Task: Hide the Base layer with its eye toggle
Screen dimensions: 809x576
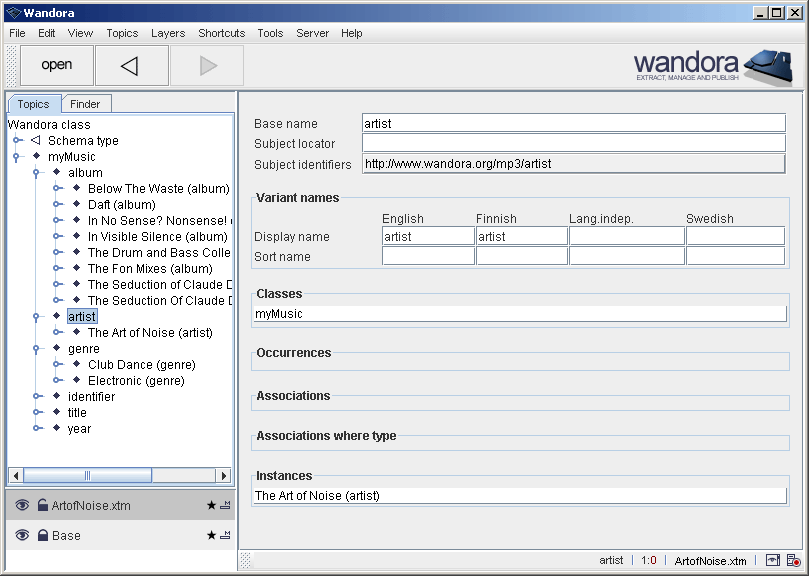Action: (24, 535)
